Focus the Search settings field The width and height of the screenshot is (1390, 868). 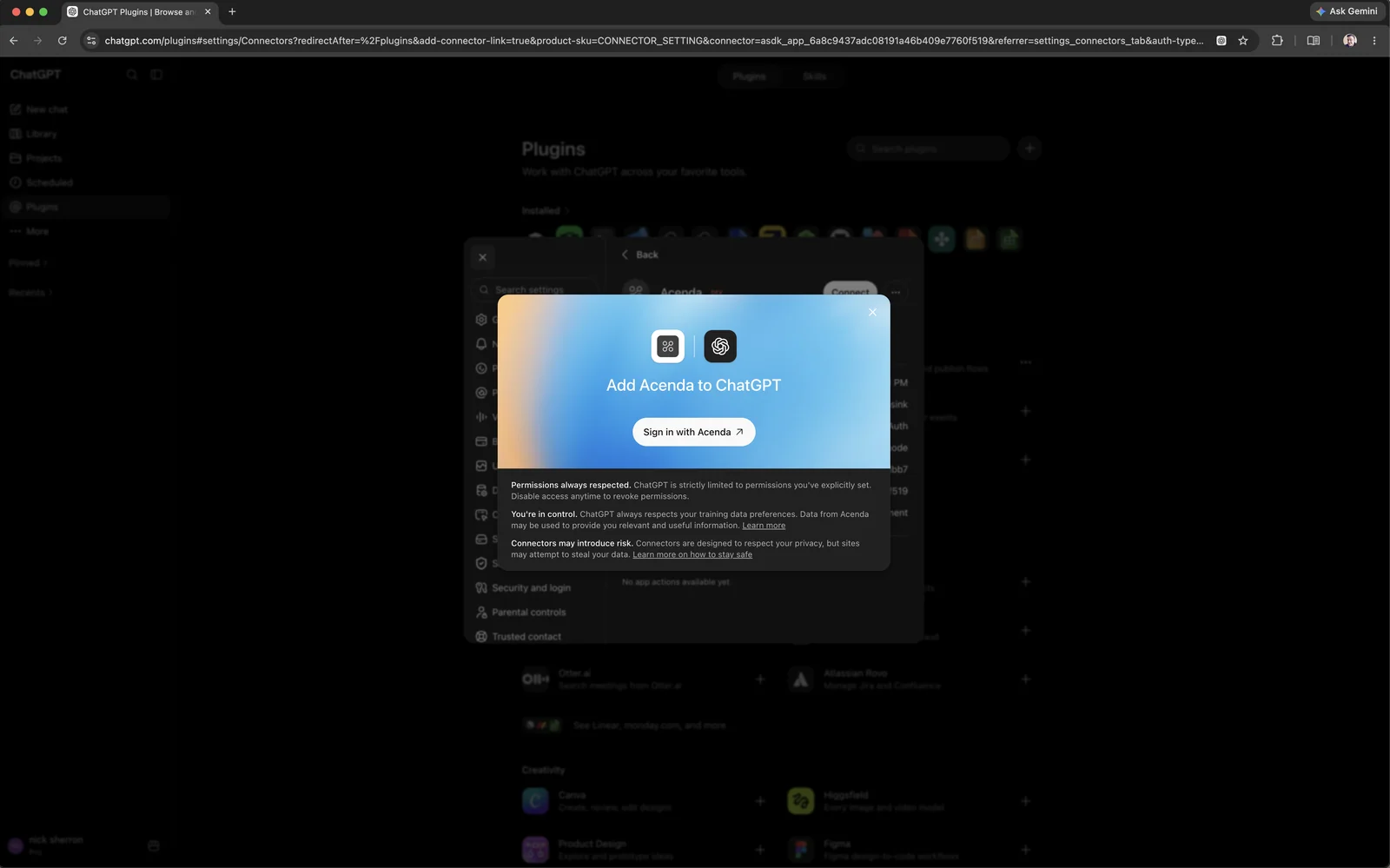pyautogui.click(x=535, y=289)
